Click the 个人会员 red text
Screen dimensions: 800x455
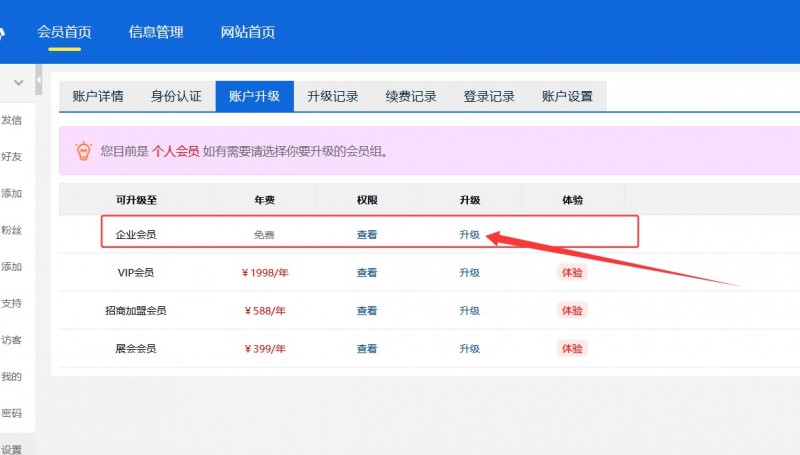[x=176, y=151]
